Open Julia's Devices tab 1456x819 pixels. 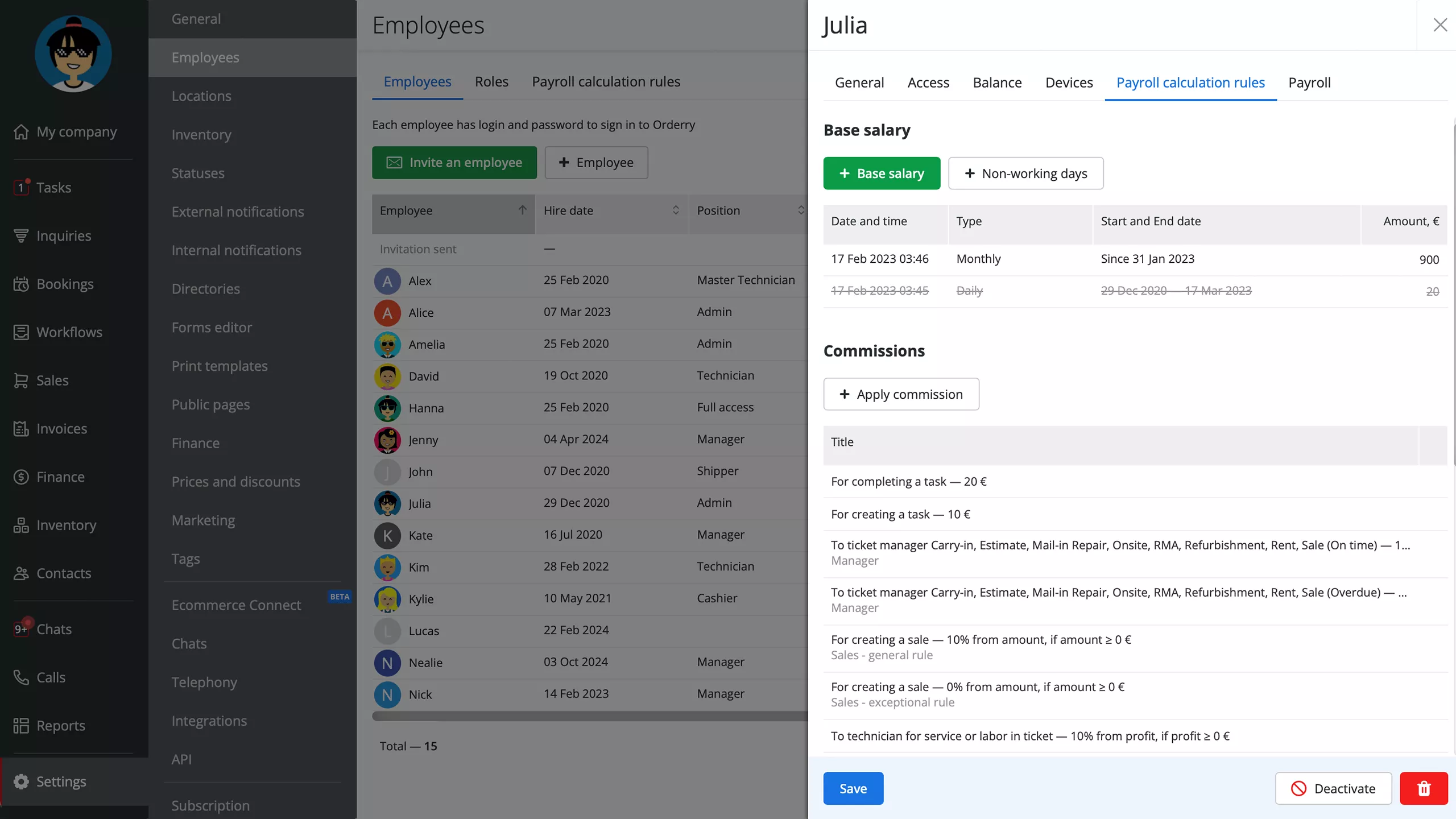(x=1069, y=82)
